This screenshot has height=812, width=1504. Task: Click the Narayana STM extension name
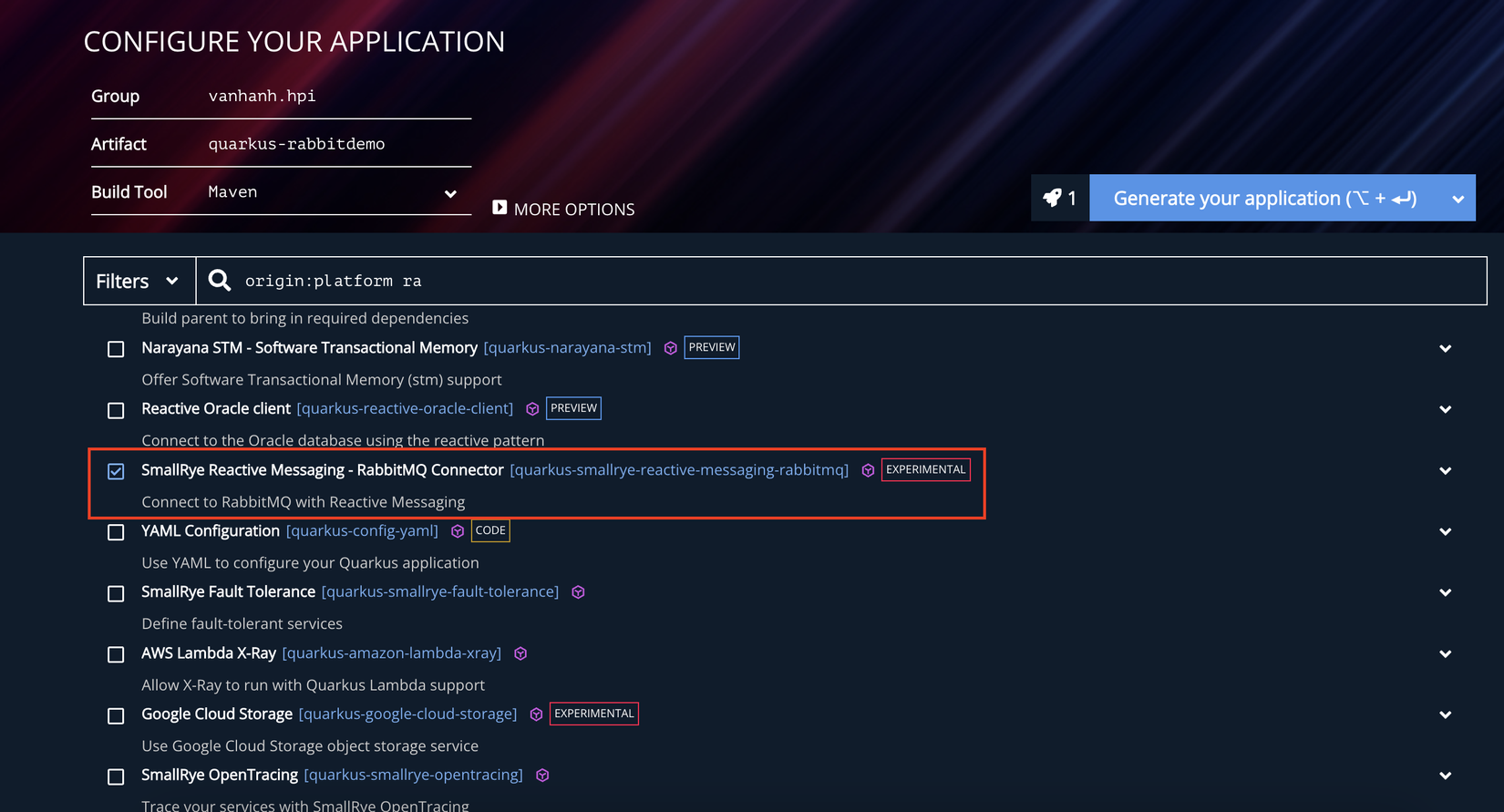pos(310,348)
